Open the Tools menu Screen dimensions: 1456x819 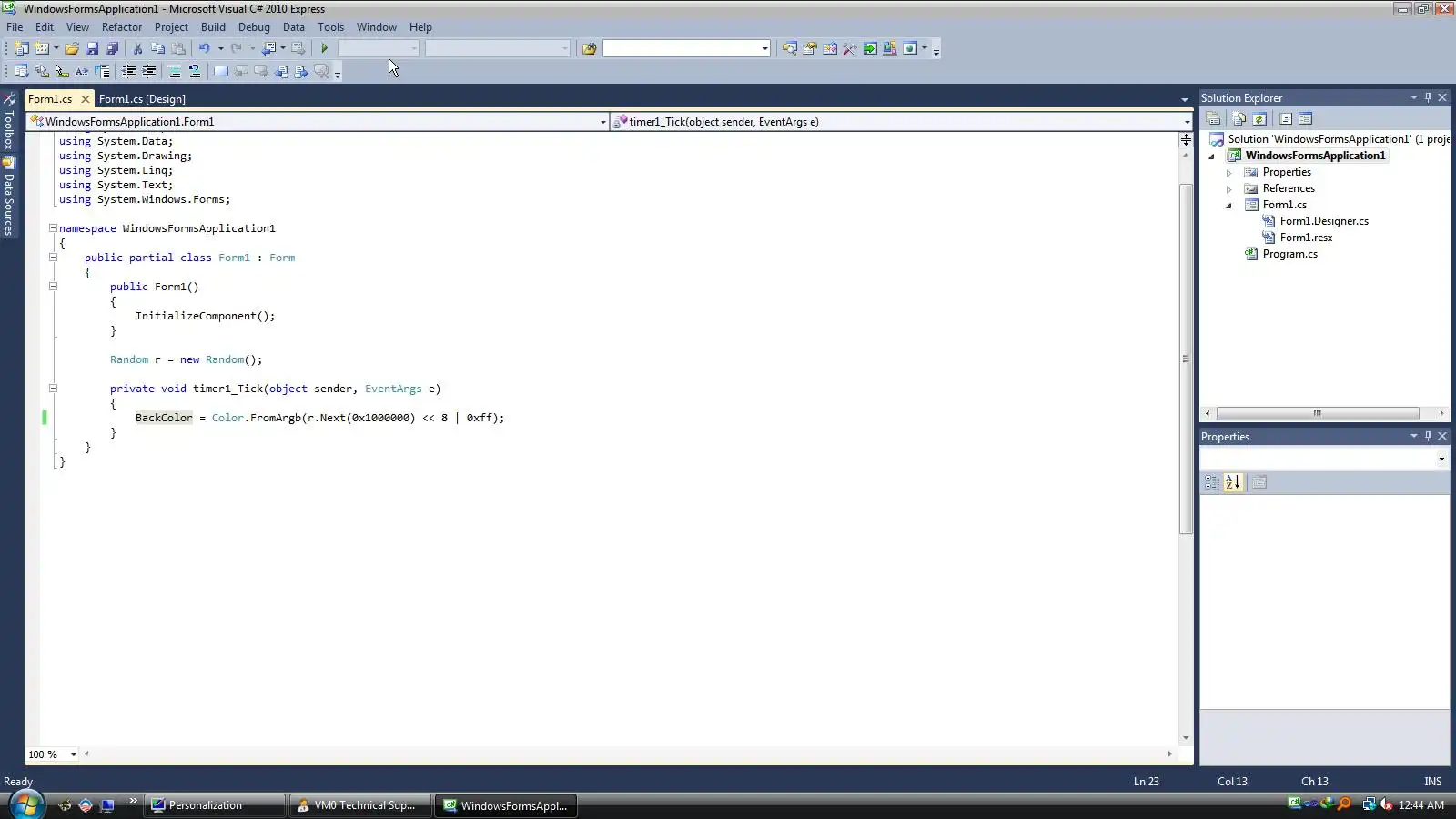(x=330, y=27)
